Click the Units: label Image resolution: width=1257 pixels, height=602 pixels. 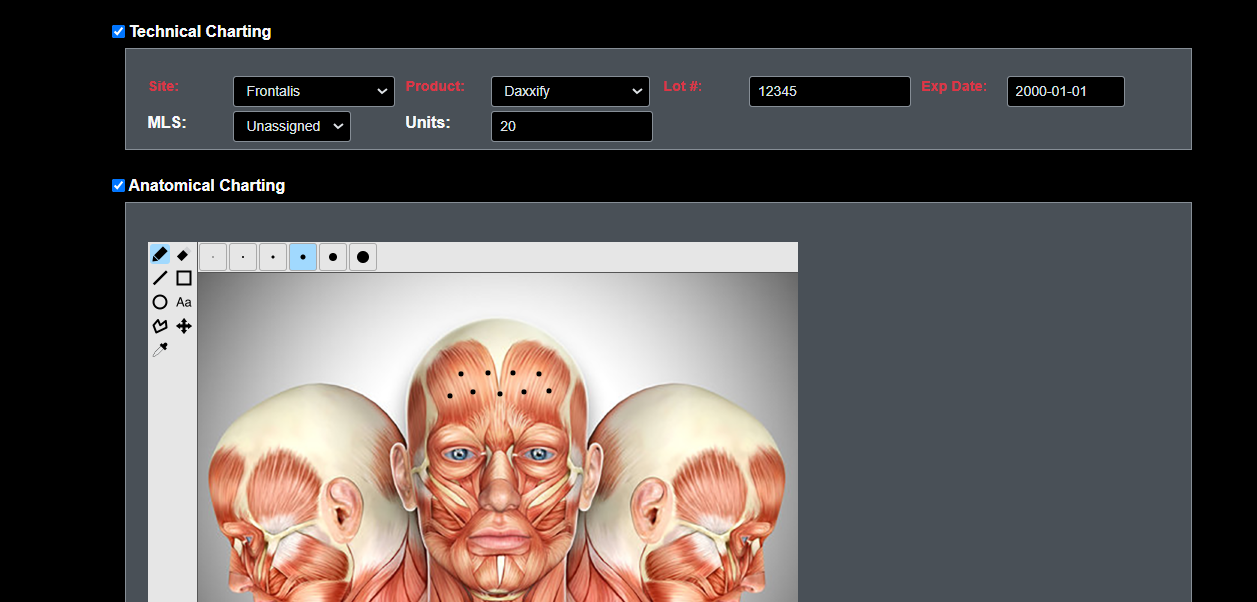(428, 123)
